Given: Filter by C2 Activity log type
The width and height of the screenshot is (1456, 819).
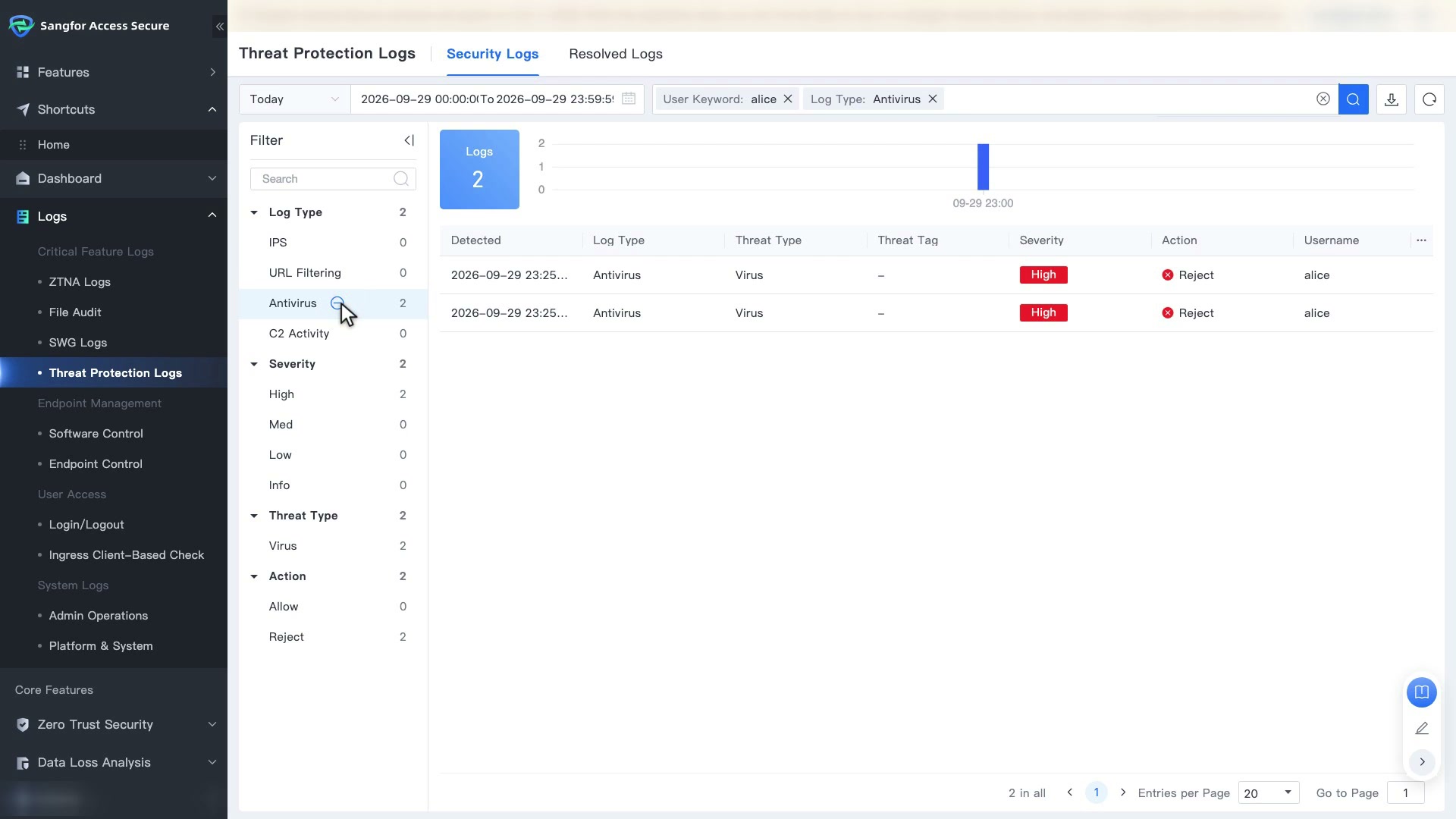Looking at the screenshot, I should click(x=299, y=334).
